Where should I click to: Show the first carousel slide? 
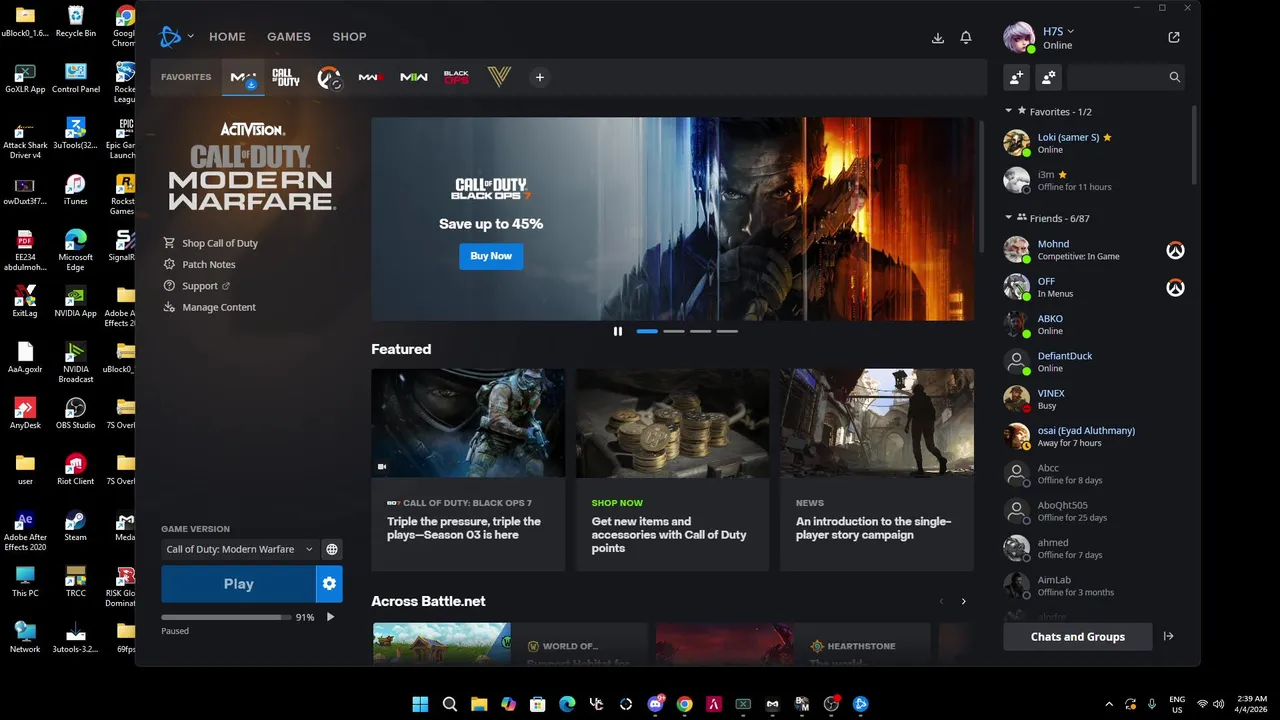pyautogui.click(x=647, y=331)
